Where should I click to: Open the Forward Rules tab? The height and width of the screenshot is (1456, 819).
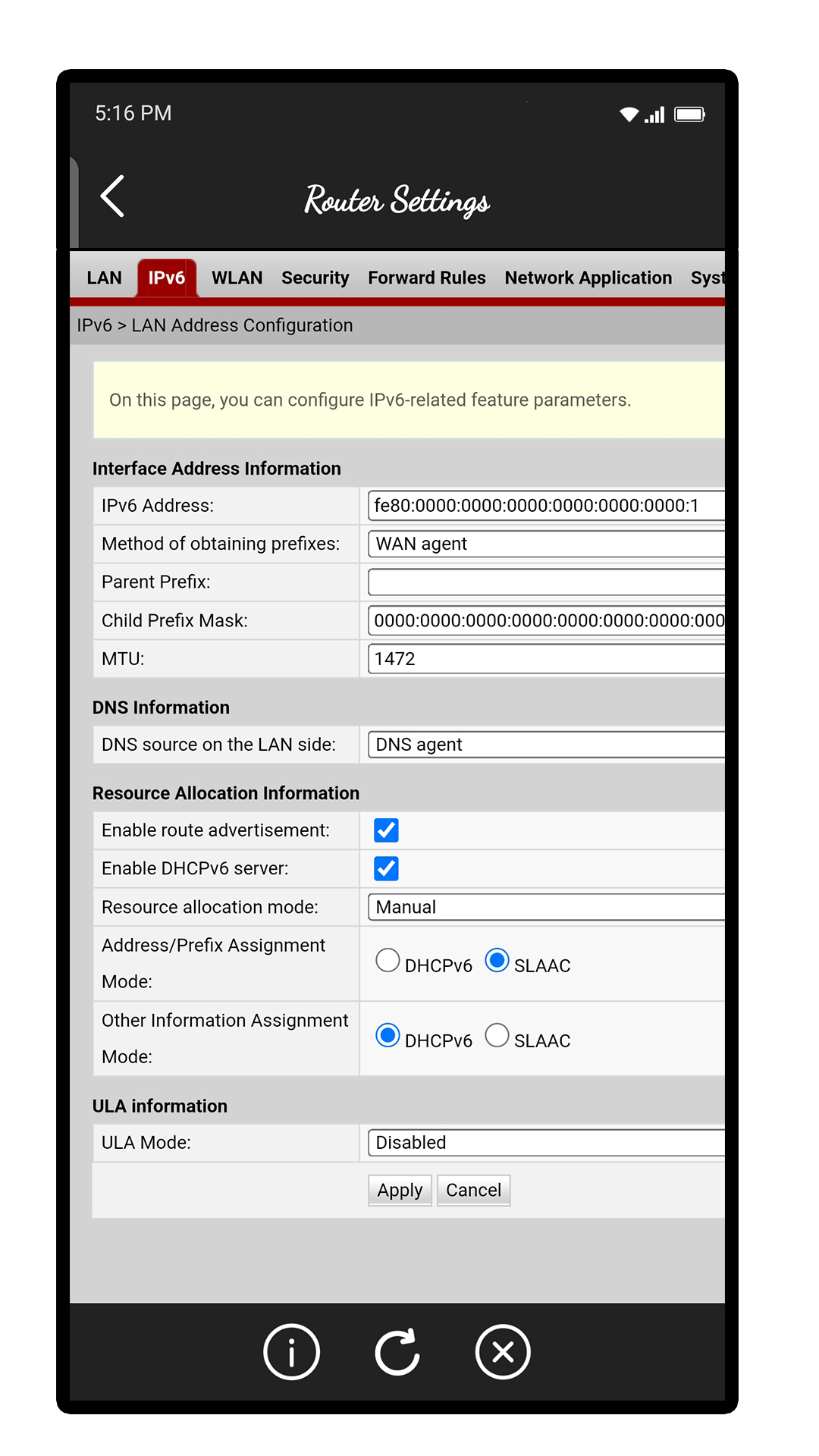point(426,278)
